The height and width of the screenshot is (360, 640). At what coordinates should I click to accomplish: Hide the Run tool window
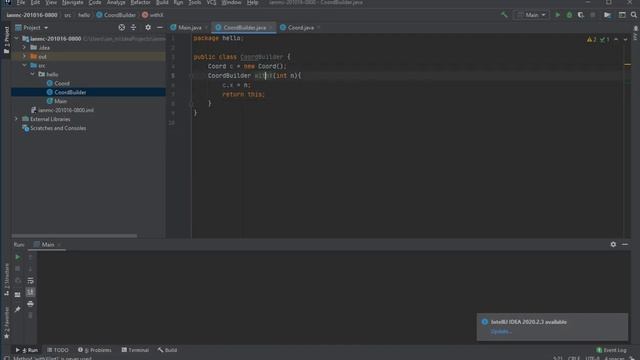click(625, 244)
